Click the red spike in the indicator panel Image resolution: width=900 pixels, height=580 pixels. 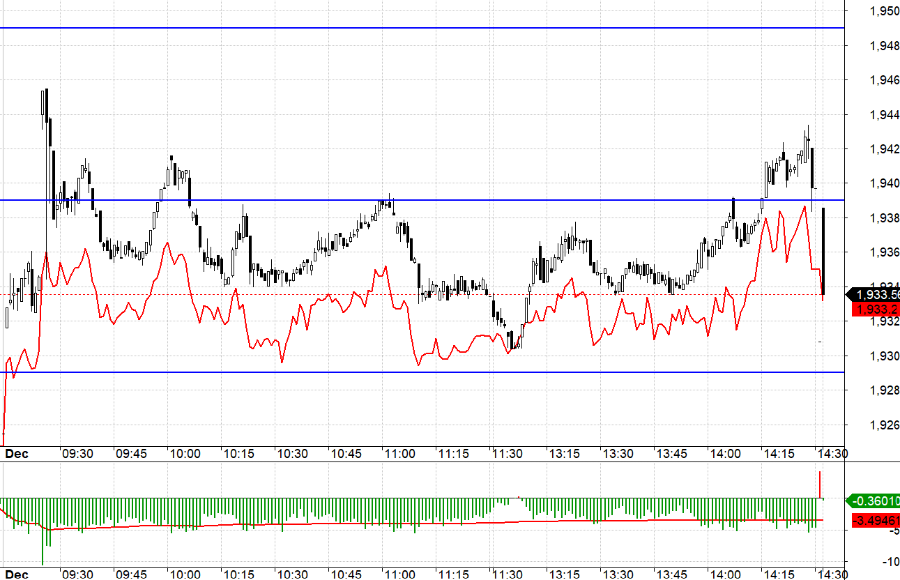[x=819, y=484]
